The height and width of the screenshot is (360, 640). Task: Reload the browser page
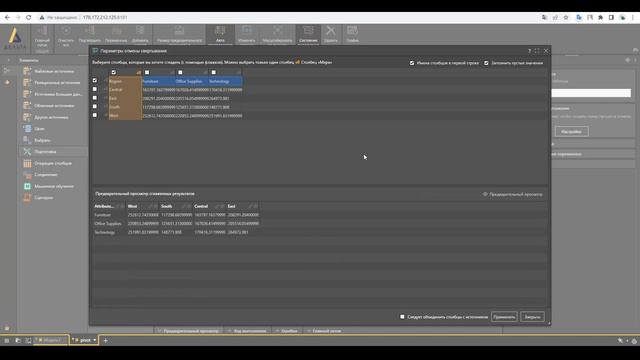coord(29,18)
